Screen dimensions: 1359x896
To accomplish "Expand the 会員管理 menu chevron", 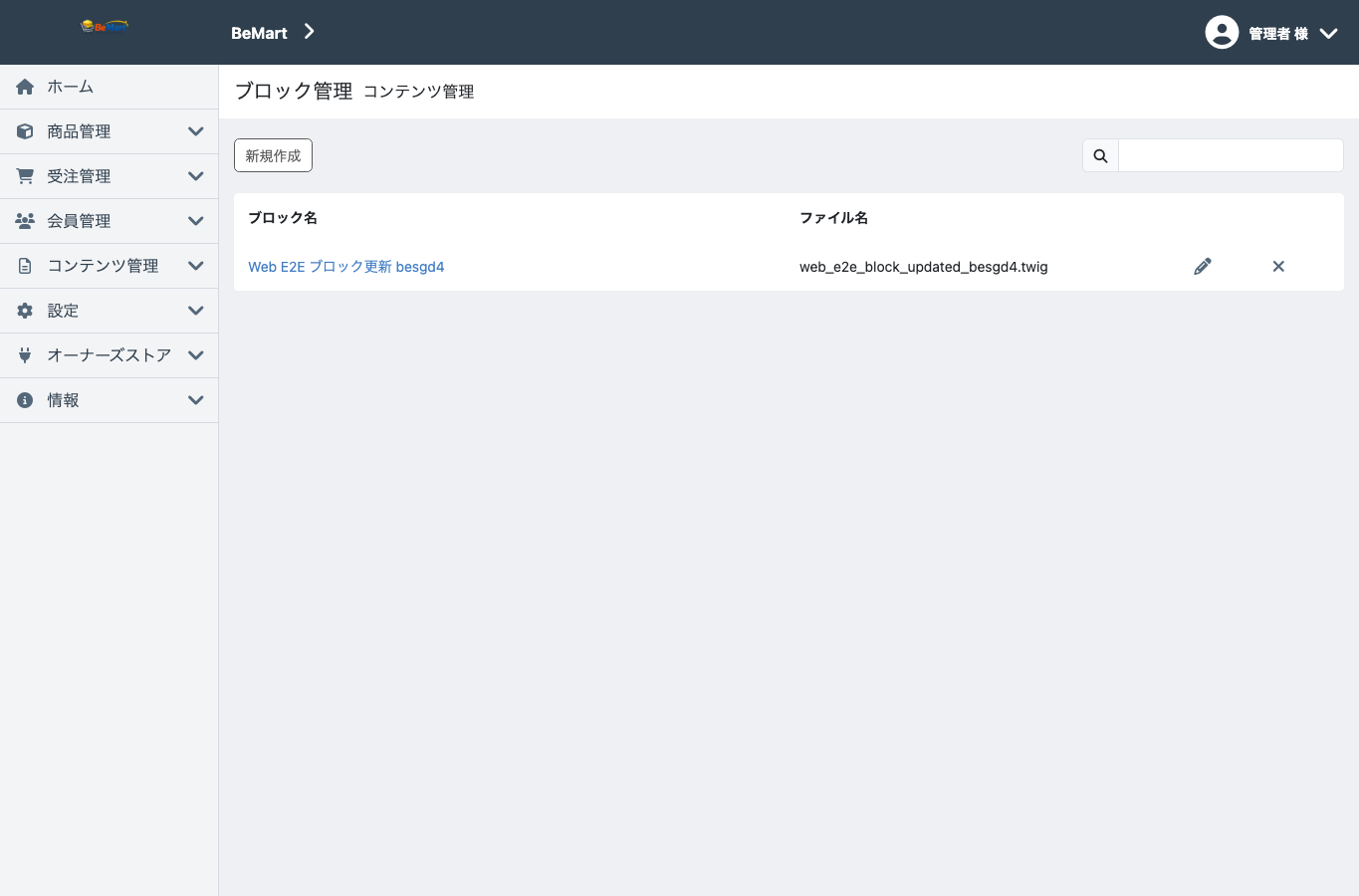I will coord(196,221).
